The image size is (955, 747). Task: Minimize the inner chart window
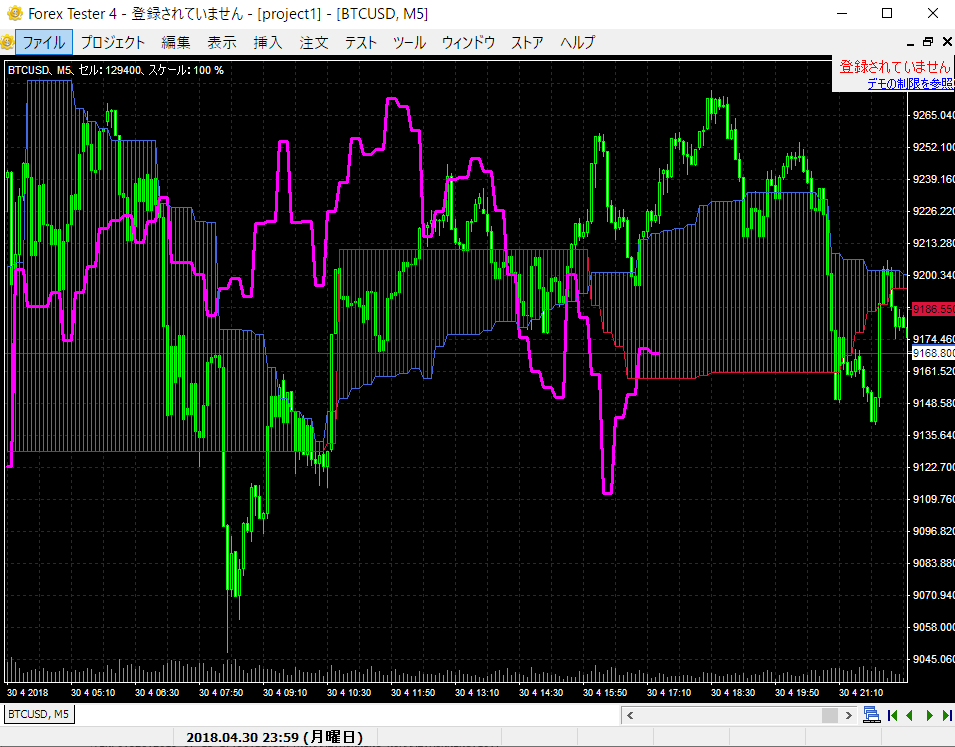pos(911,43)
